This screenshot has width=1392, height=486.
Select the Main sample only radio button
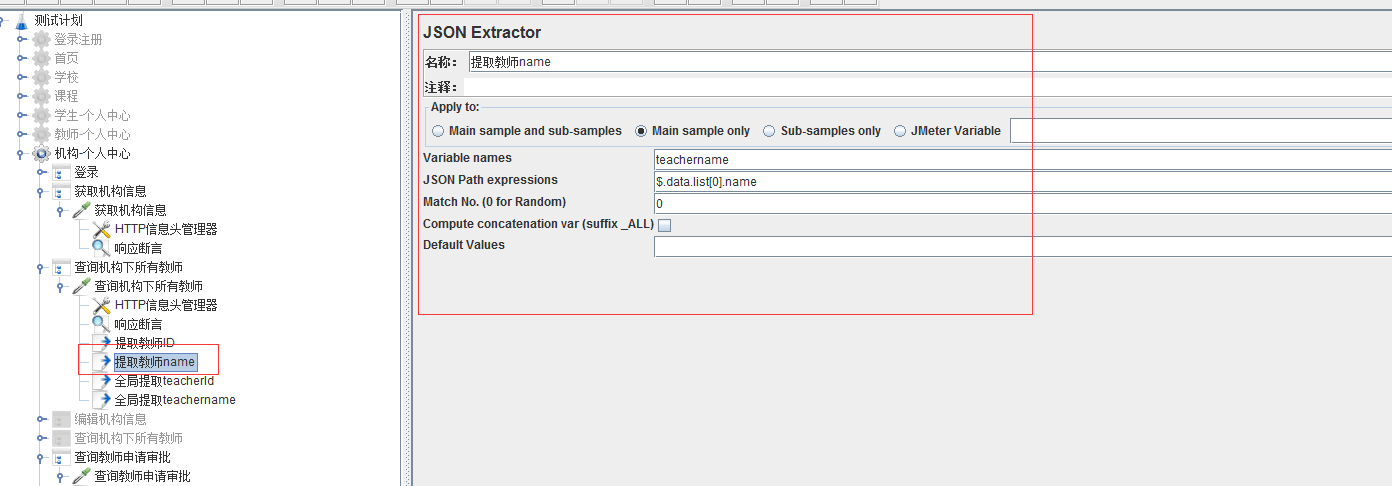641,131
